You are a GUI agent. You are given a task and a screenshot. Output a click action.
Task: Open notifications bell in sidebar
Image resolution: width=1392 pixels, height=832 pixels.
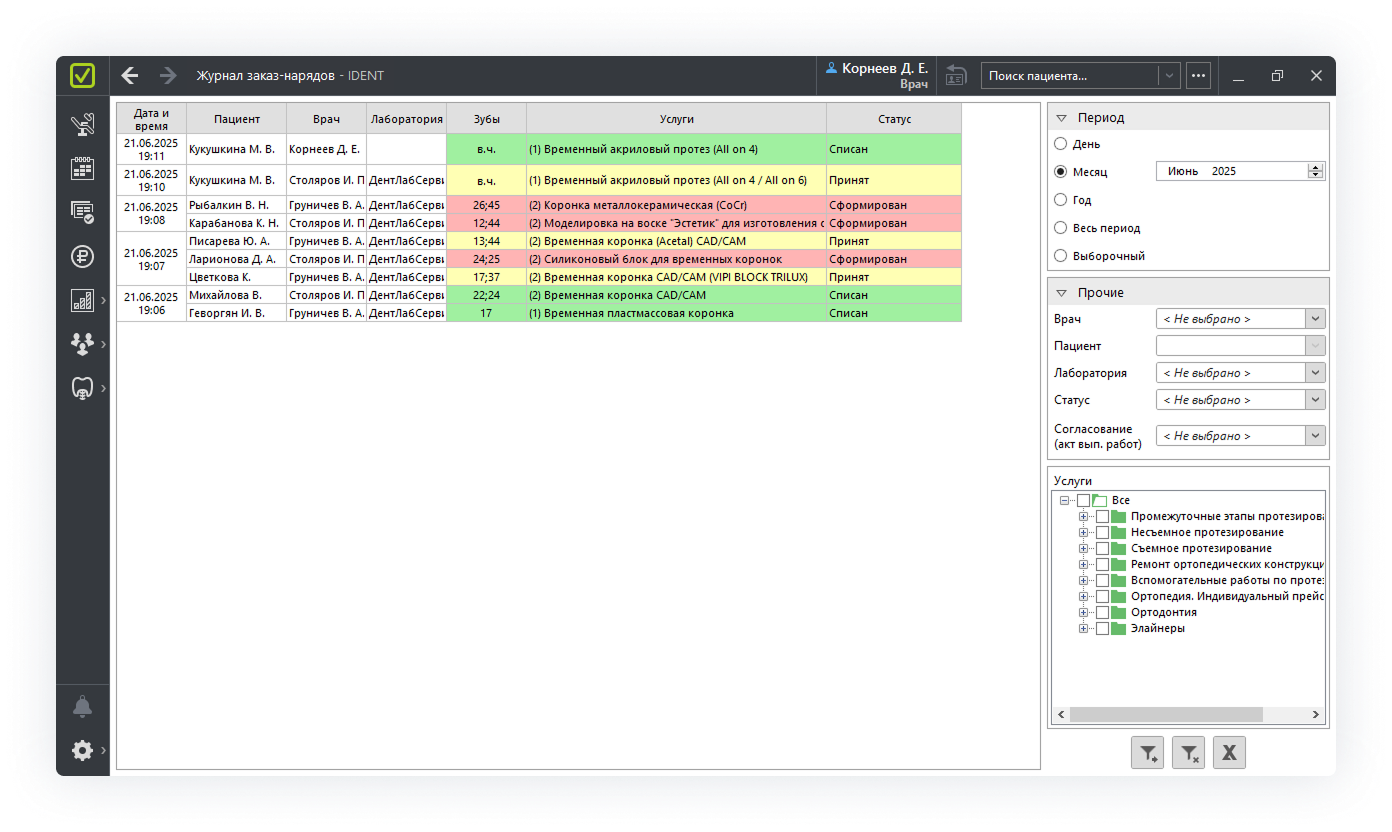(83, 707)
